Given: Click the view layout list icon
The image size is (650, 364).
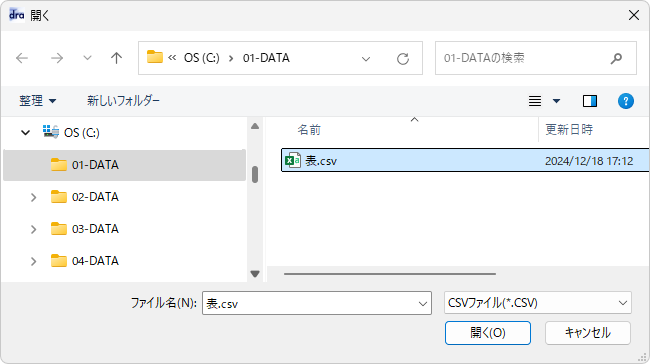Looking at the screenshot, I should point(535,101).
